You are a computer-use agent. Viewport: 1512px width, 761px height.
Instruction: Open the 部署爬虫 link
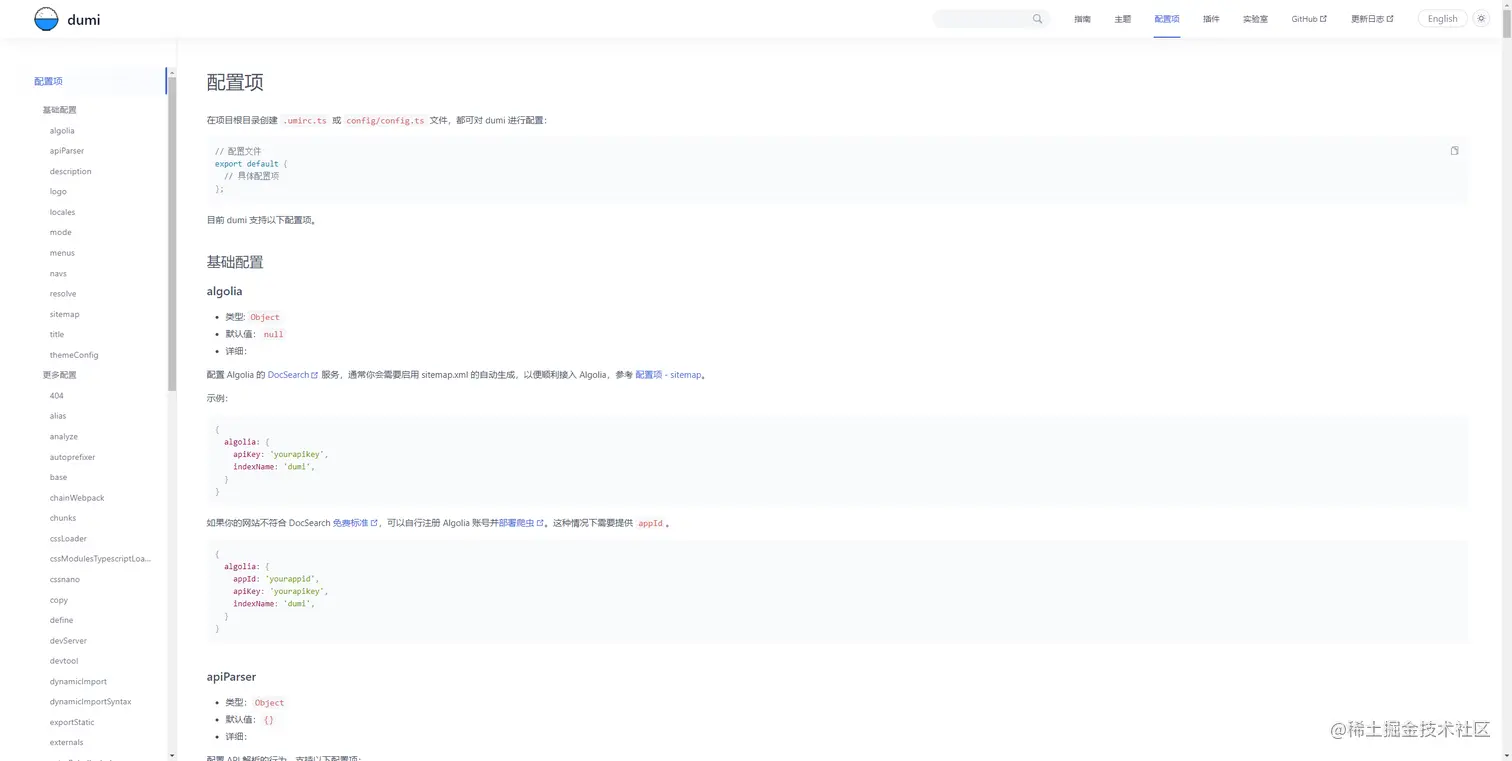[521, 523]
